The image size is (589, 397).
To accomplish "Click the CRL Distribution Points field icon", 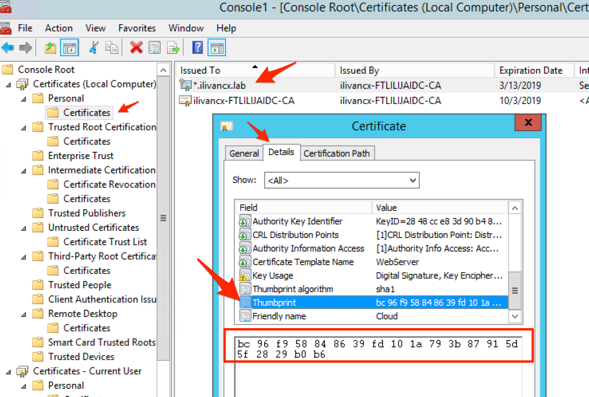I will pos(245,235).
